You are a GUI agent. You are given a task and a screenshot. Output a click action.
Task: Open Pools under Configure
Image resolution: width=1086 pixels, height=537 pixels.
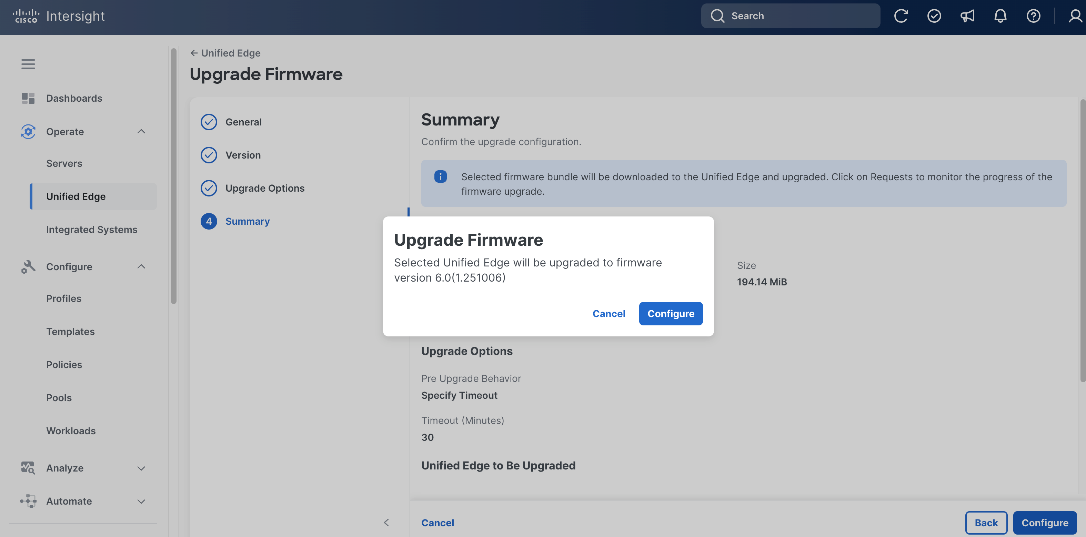click(x=59, y=398)
